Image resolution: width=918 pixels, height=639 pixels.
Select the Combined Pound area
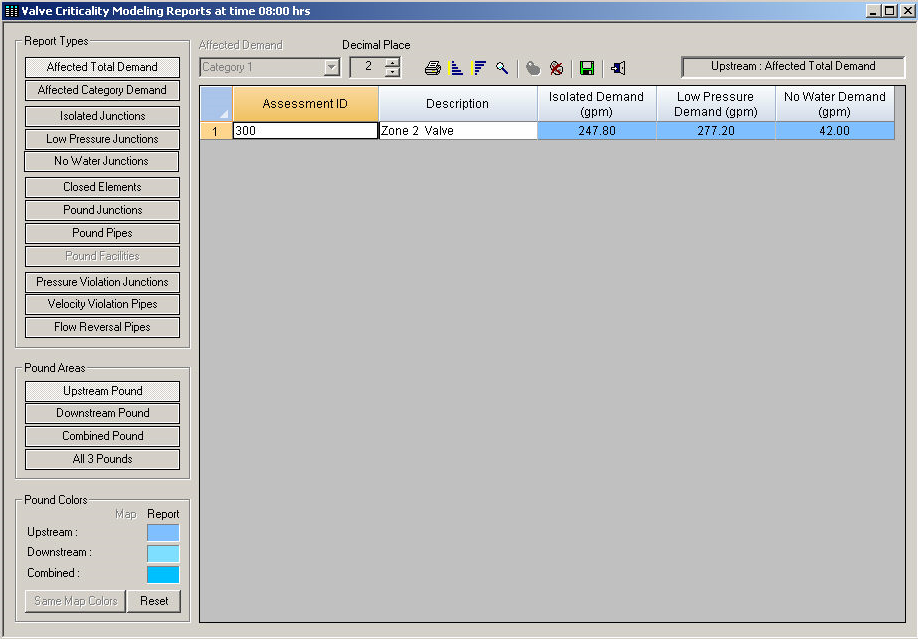[102, 436]
